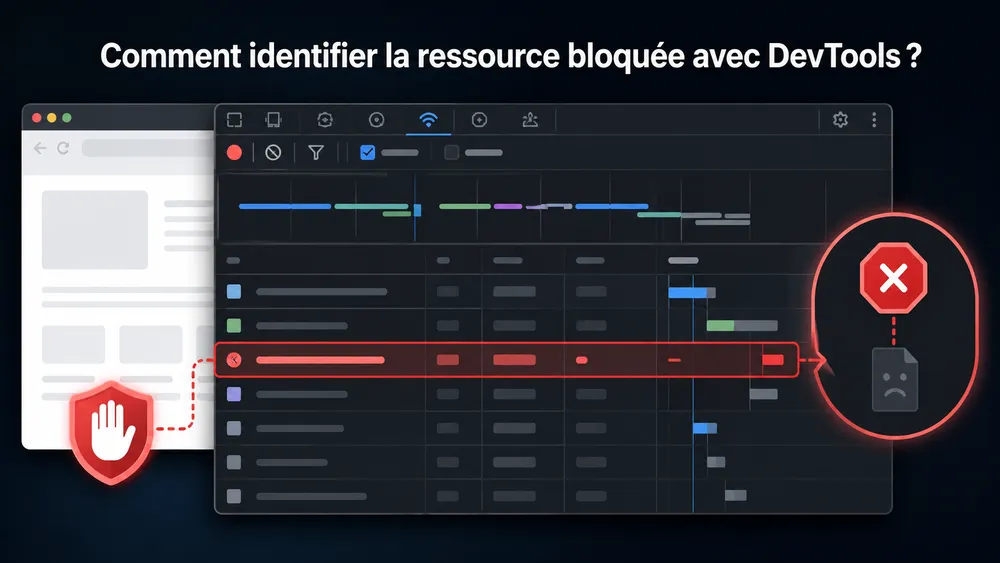Select the inspect element icon in DevTools

point(234,120)
